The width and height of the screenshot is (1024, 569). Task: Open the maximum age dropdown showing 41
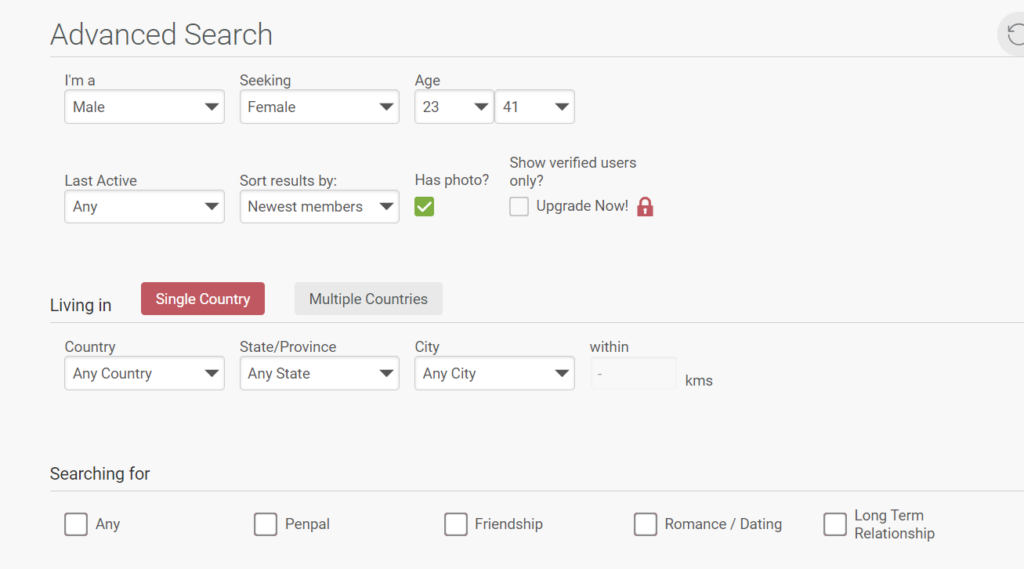[x=534, y=107]
